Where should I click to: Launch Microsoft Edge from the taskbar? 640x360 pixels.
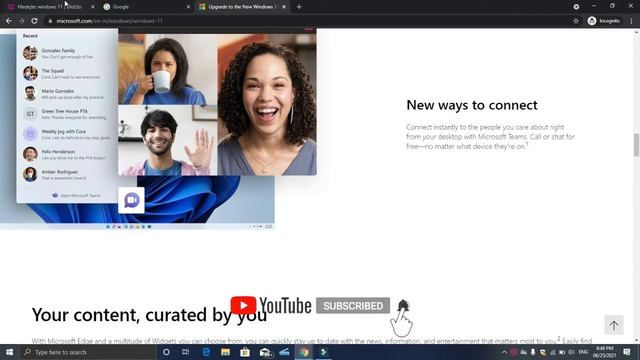click(206, 352)
